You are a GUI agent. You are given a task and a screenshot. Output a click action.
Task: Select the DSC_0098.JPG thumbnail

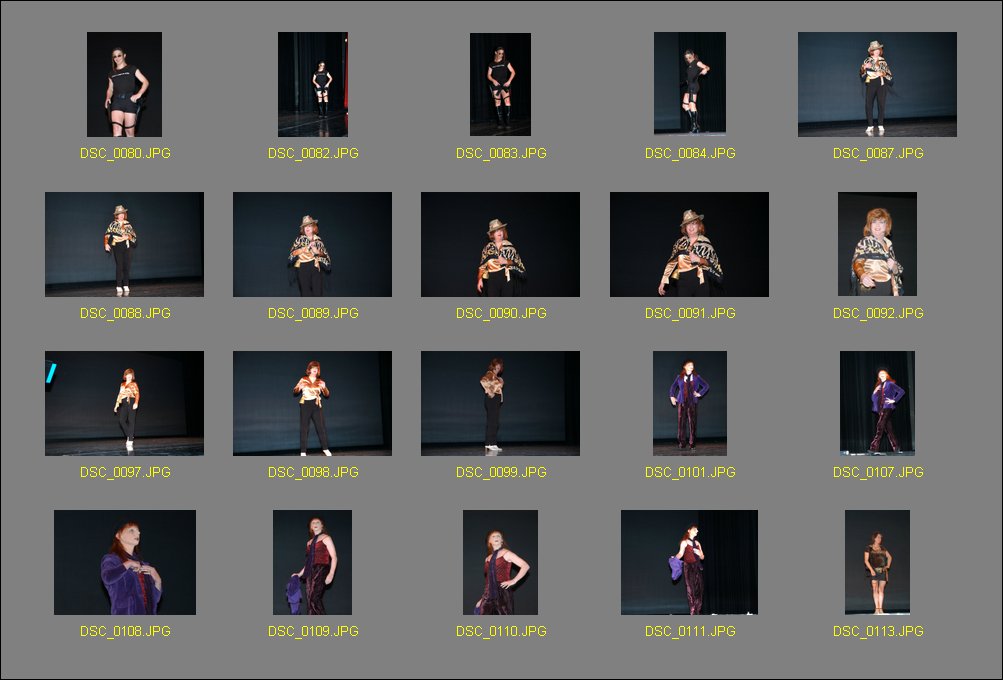(x=312, y=403)
